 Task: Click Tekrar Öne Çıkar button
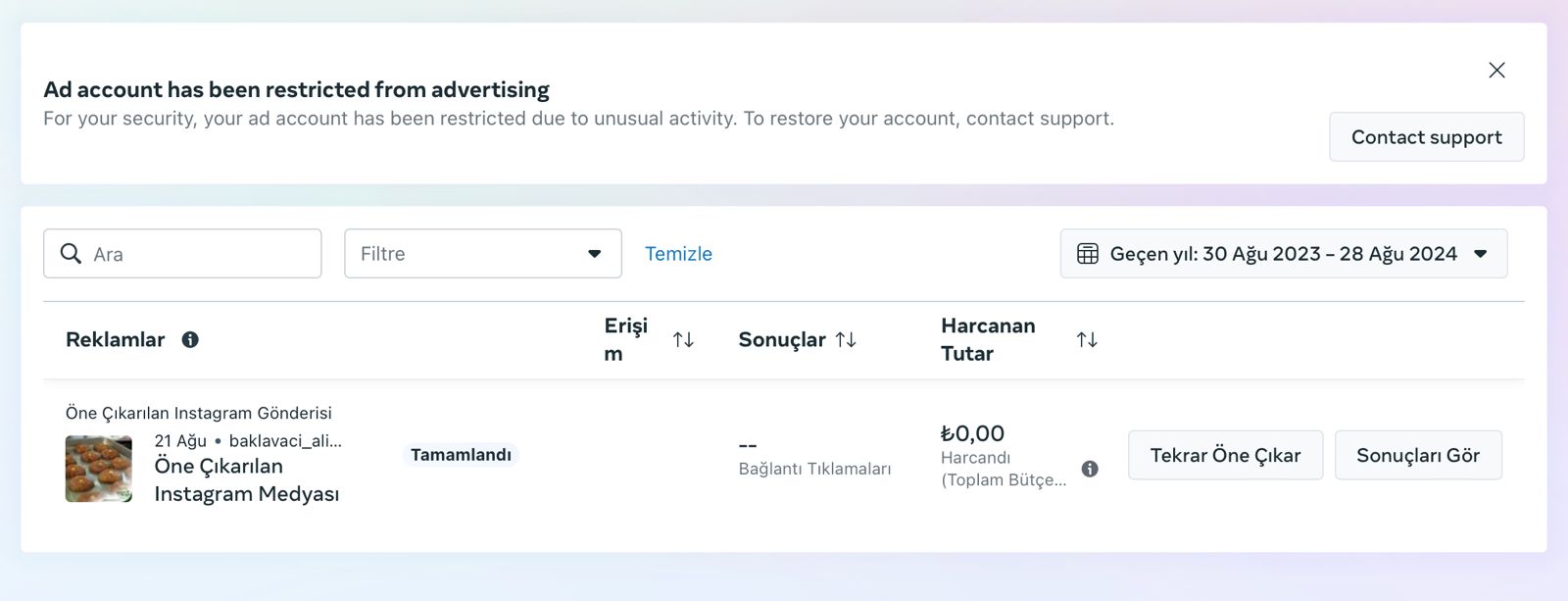[x=1225, y=455]
